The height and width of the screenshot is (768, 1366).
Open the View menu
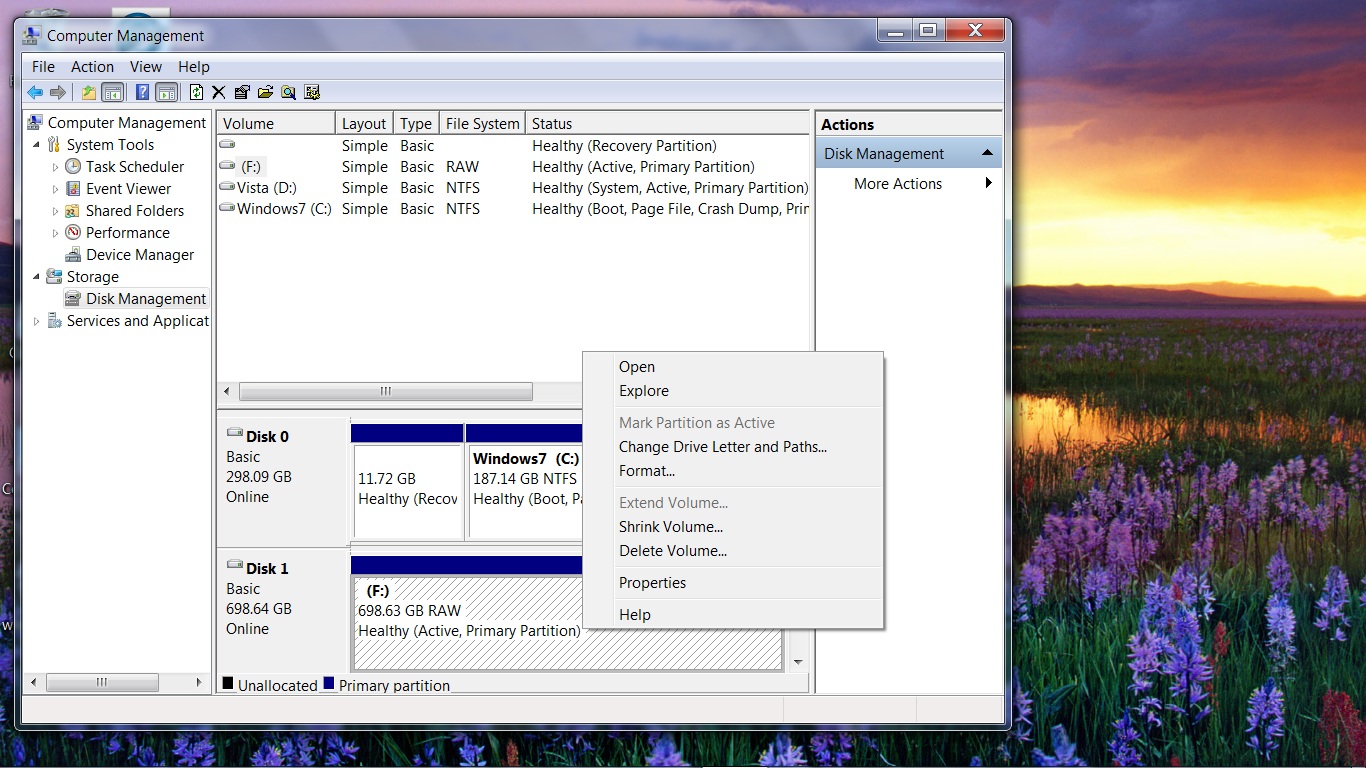coord(145,67)
